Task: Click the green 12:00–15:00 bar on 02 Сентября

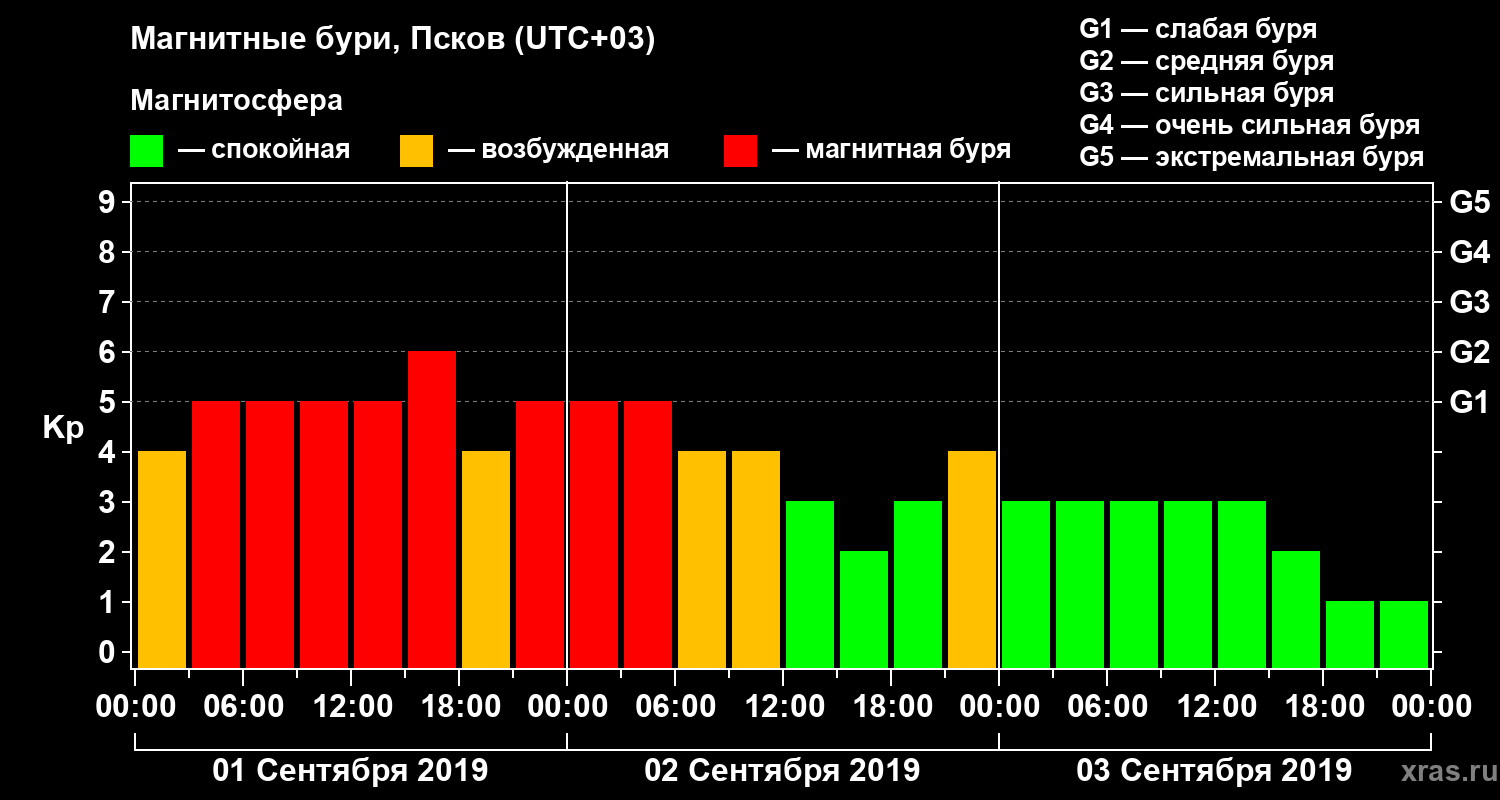Action: click(x=810, y=584)
